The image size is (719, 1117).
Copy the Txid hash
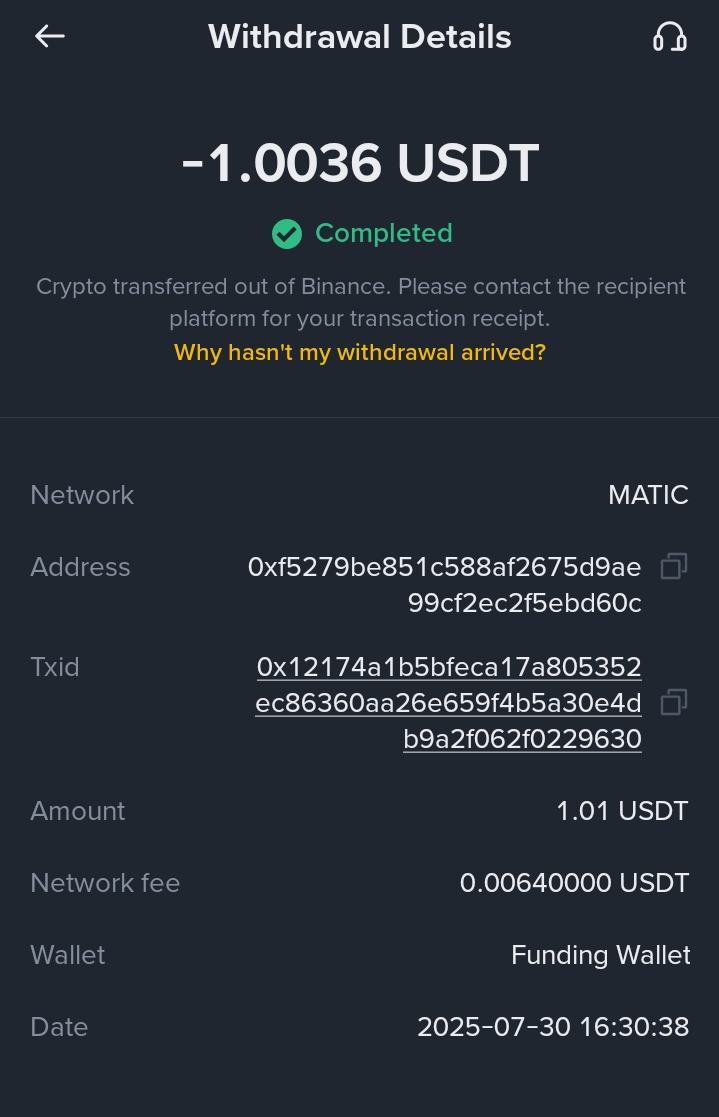[x=674, y=702]
